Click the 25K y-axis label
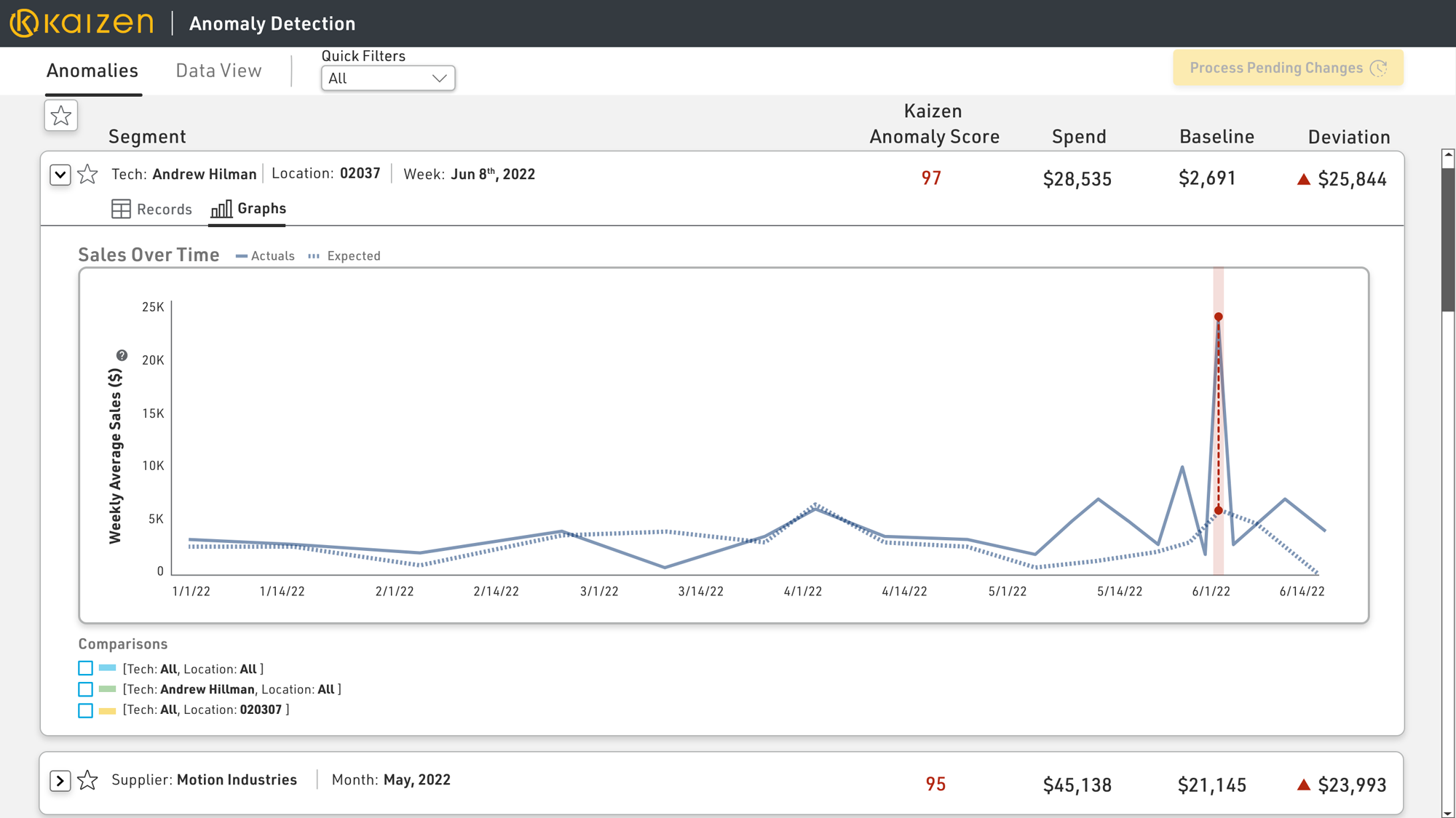This screenshot has height=818, width=1456. 153,307
